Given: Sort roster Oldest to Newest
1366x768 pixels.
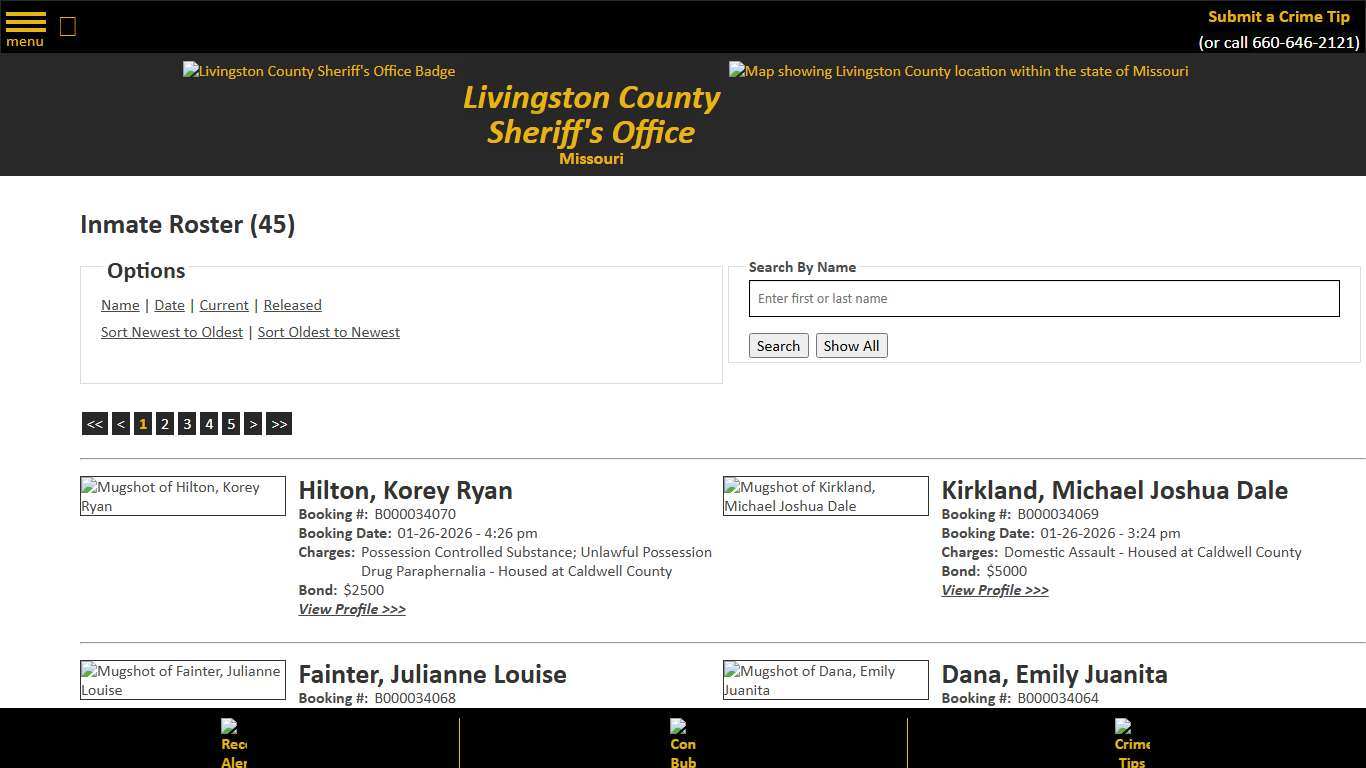Looking at the screenshot, I should (328, 331).
